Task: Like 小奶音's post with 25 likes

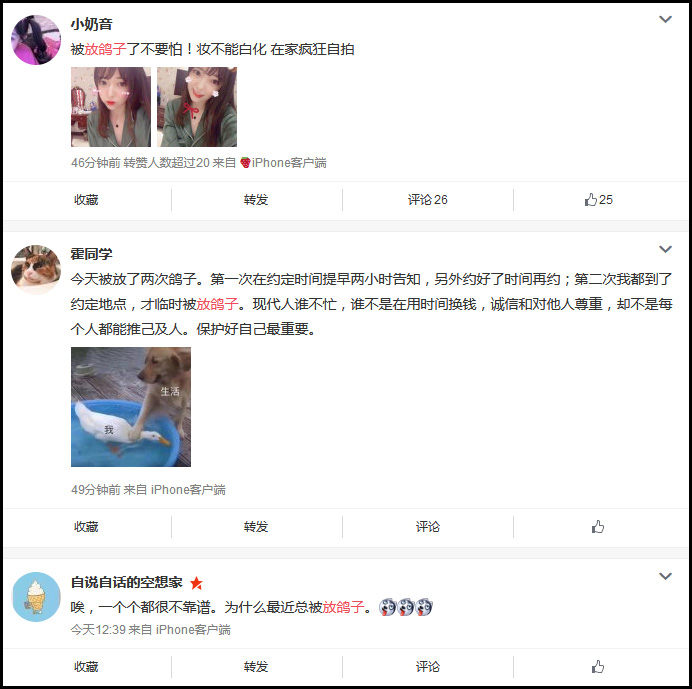Action: click(598, 200)
